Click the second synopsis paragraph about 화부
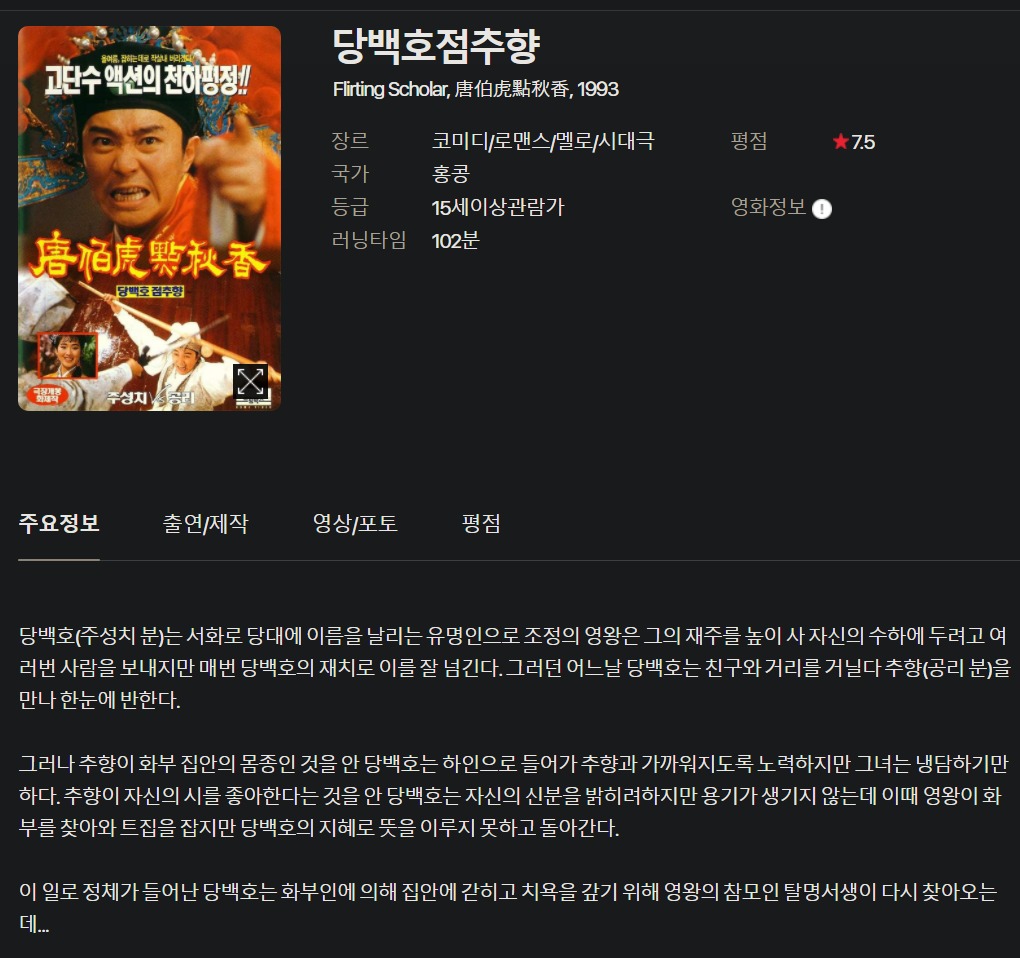 [x=514, y=795]
